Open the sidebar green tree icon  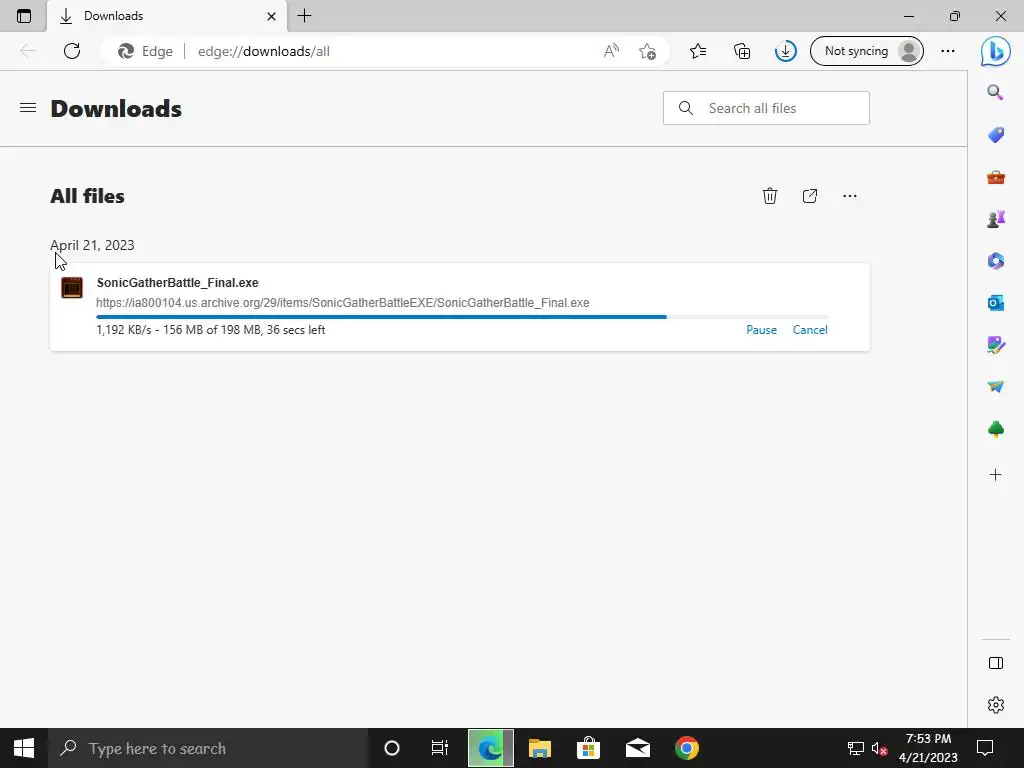pyautogui.click(x=995, y=429)
